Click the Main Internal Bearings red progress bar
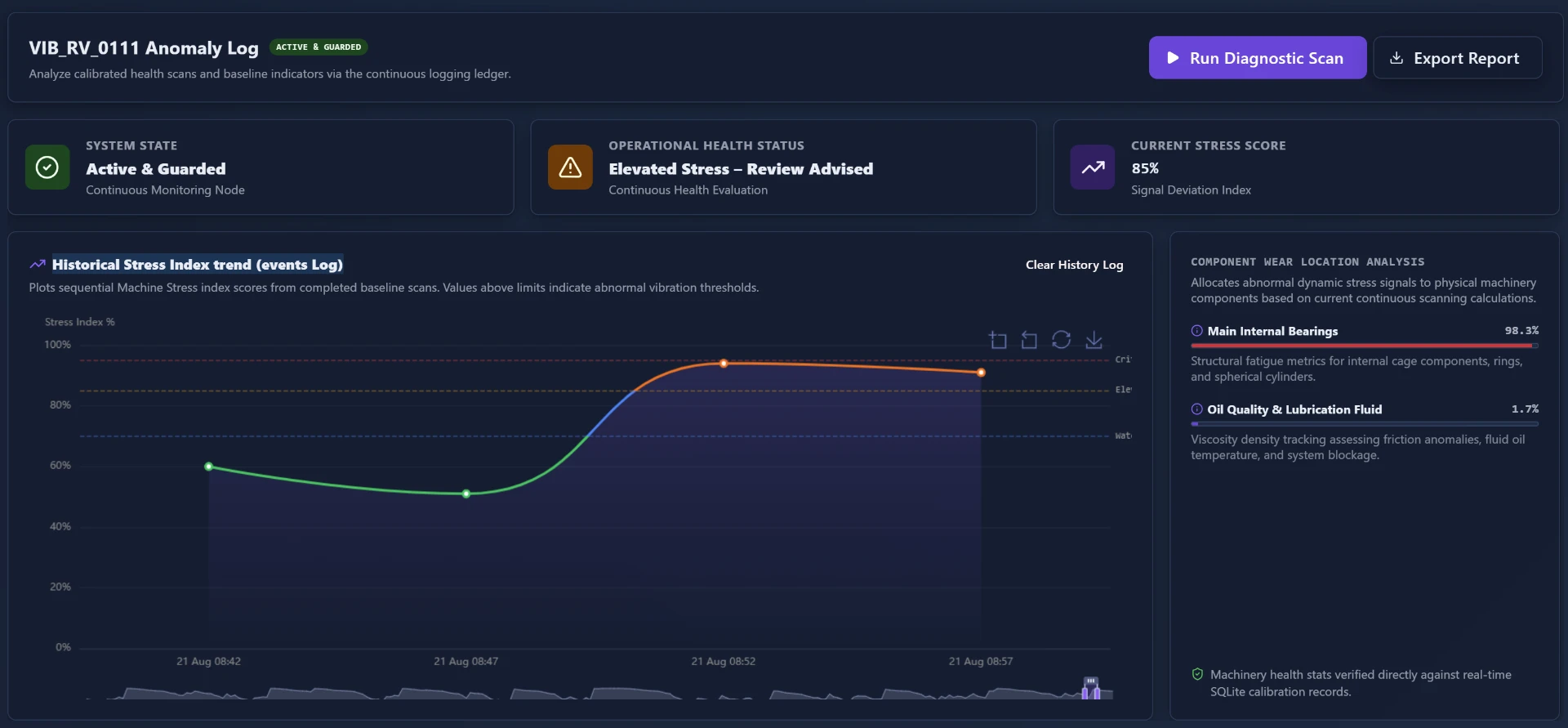This screenshot has height=728, width=1568. click(1365, 346)
